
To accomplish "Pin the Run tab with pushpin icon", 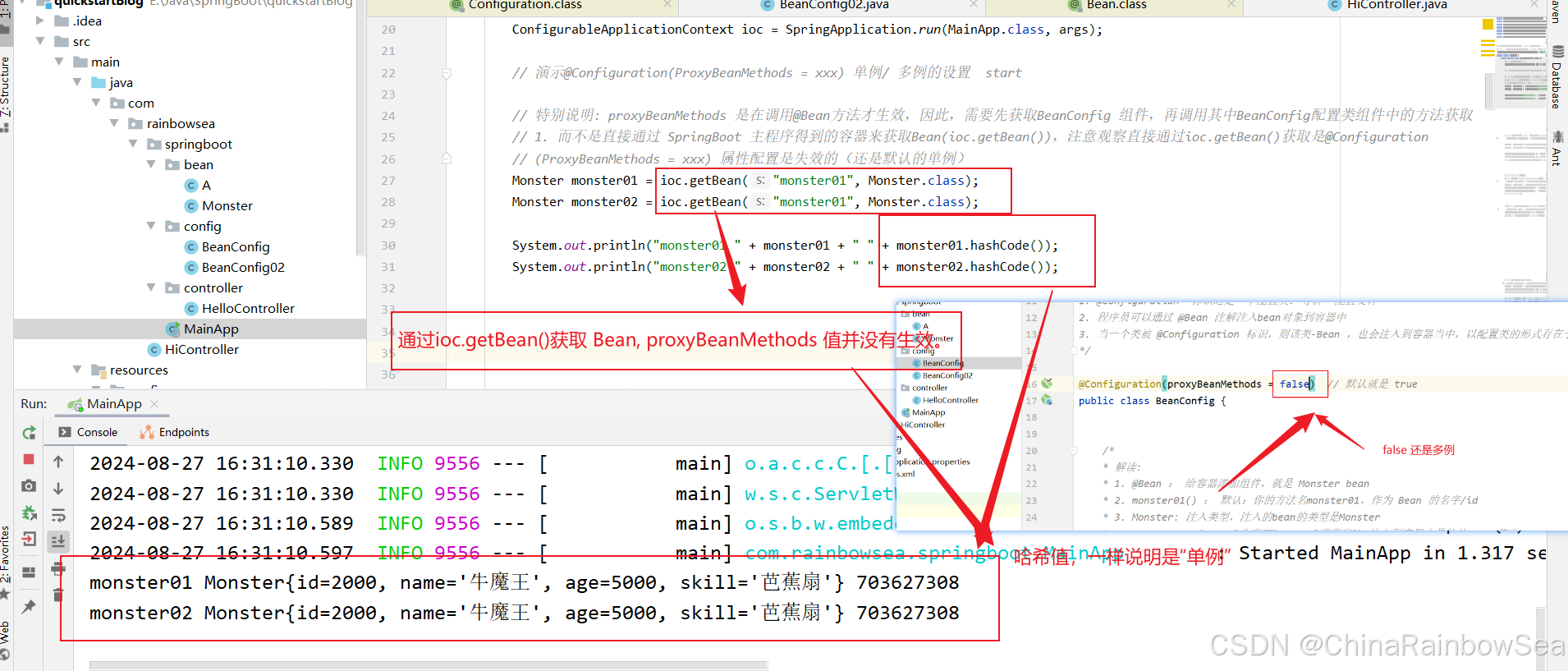I will 29,606.
